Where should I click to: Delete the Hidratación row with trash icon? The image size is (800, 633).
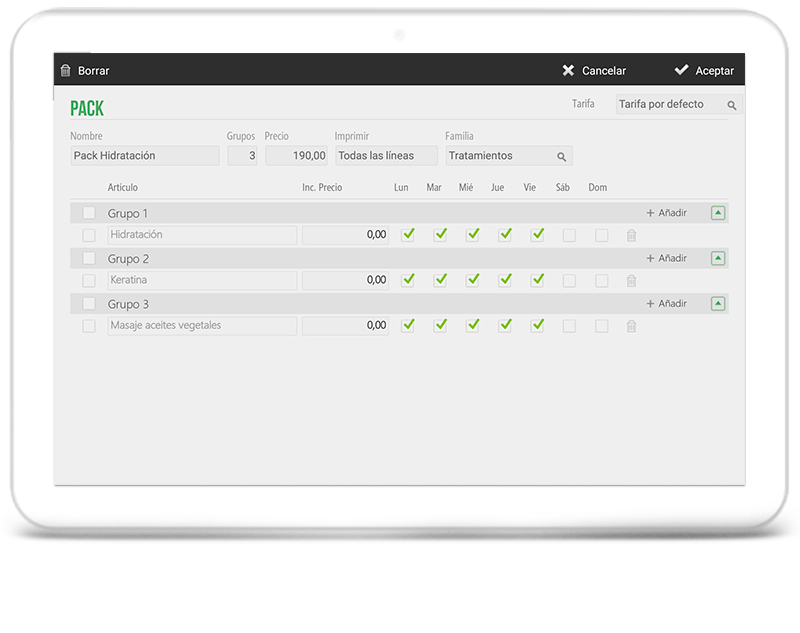631,236
